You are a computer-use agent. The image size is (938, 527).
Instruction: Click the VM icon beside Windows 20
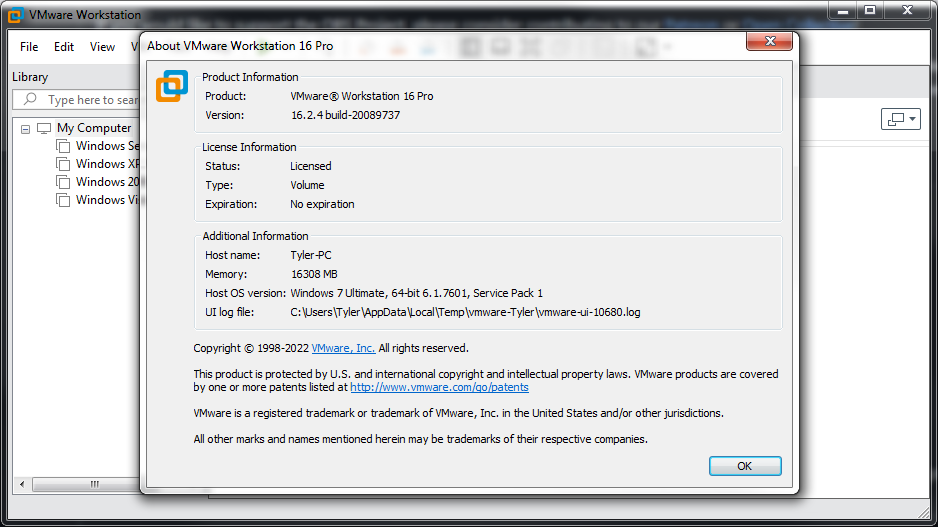(x=63, y=182)
